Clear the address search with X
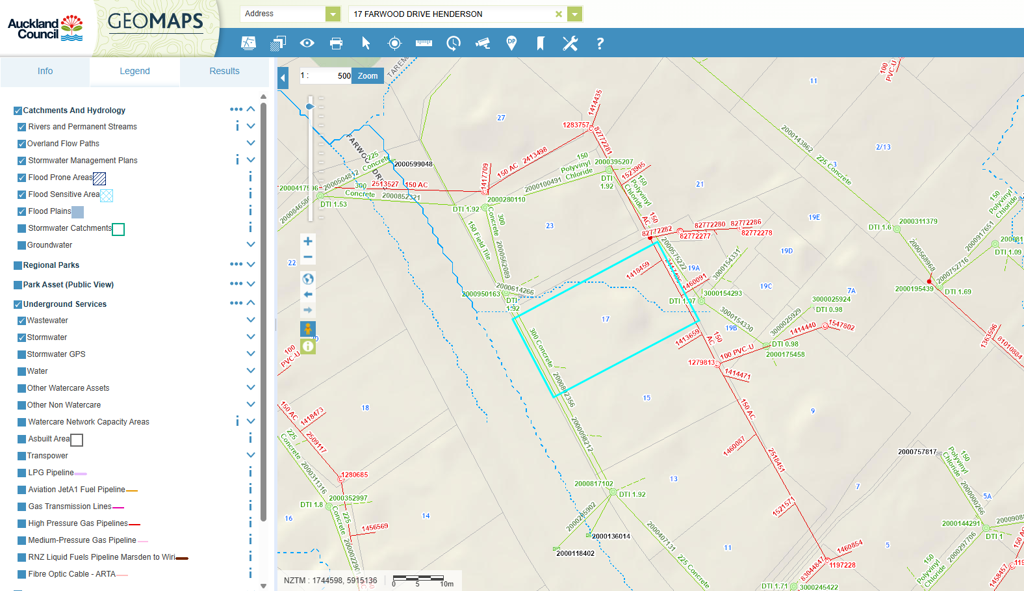This screenshot has width=1024, height=591. [558, 14]
